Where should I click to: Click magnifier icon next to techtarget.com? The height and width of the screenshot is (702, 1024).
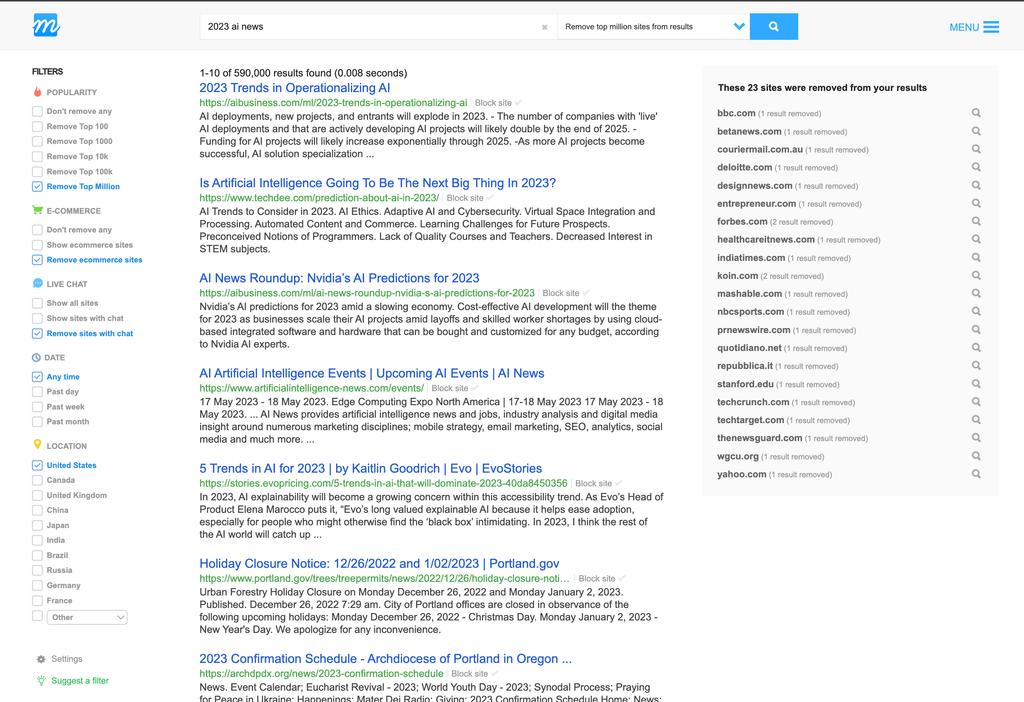coord(976,420)
